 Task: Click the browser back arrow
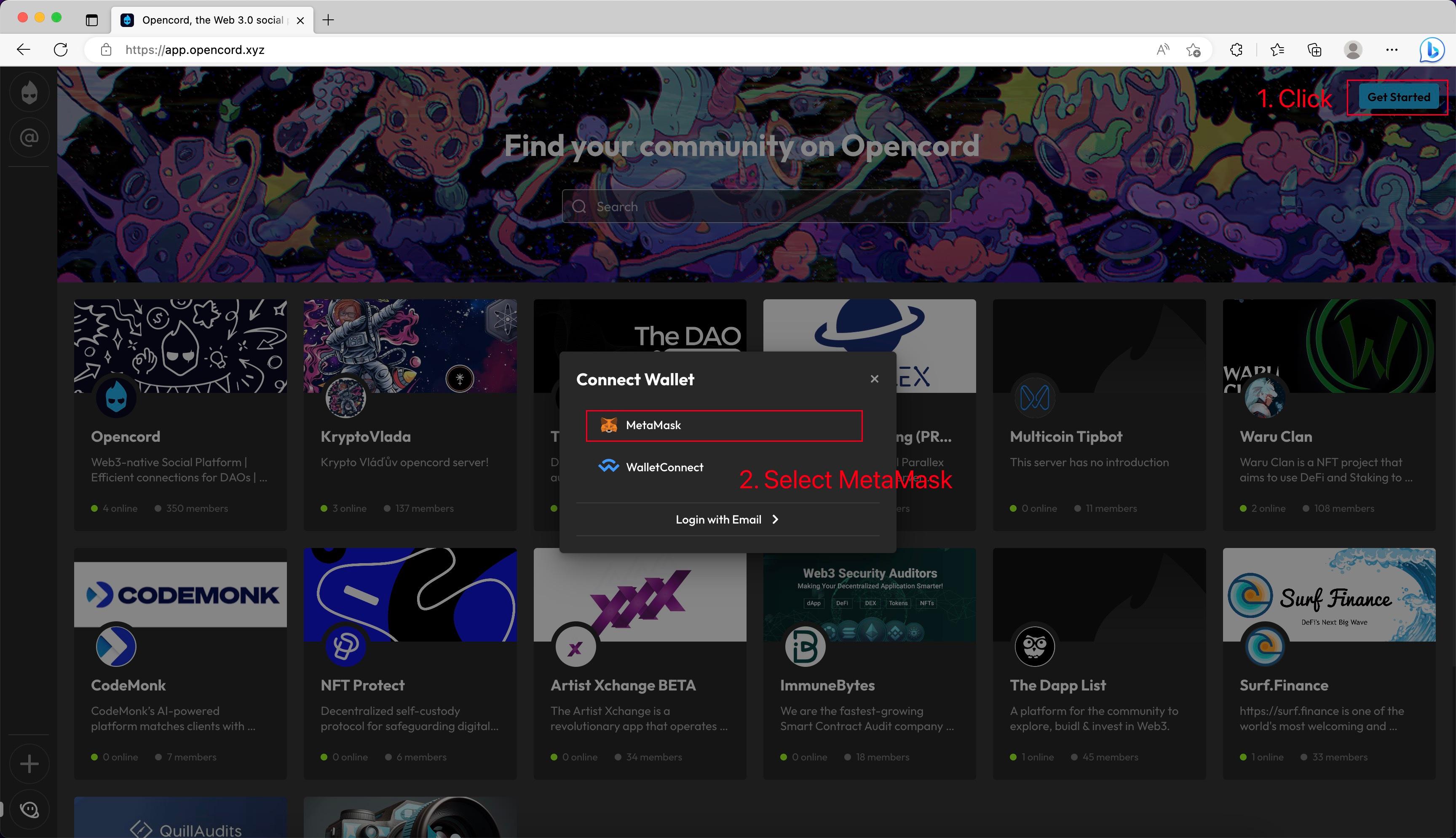tap(24, 49)
